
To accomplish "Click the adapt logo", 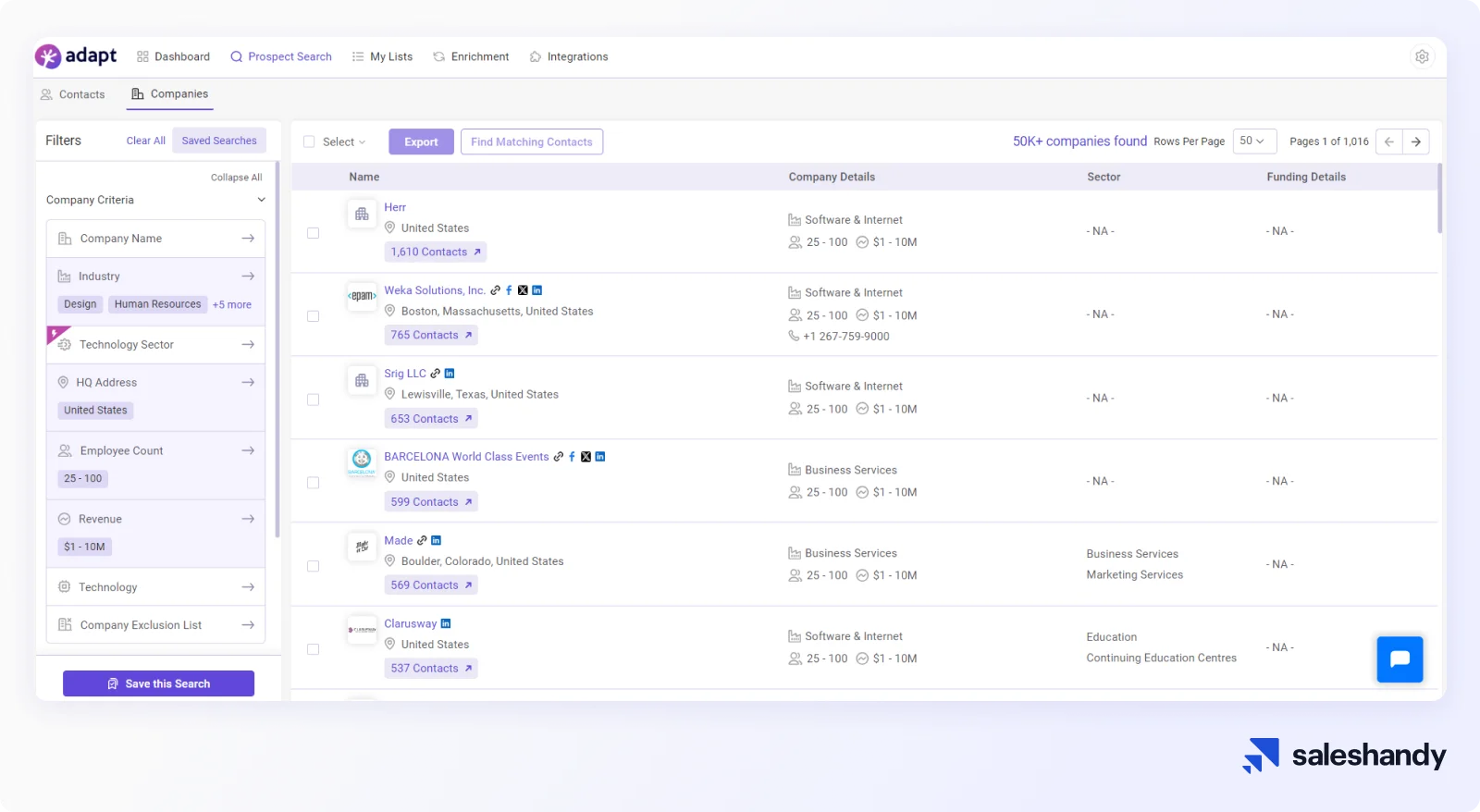I will click(76, 56).
